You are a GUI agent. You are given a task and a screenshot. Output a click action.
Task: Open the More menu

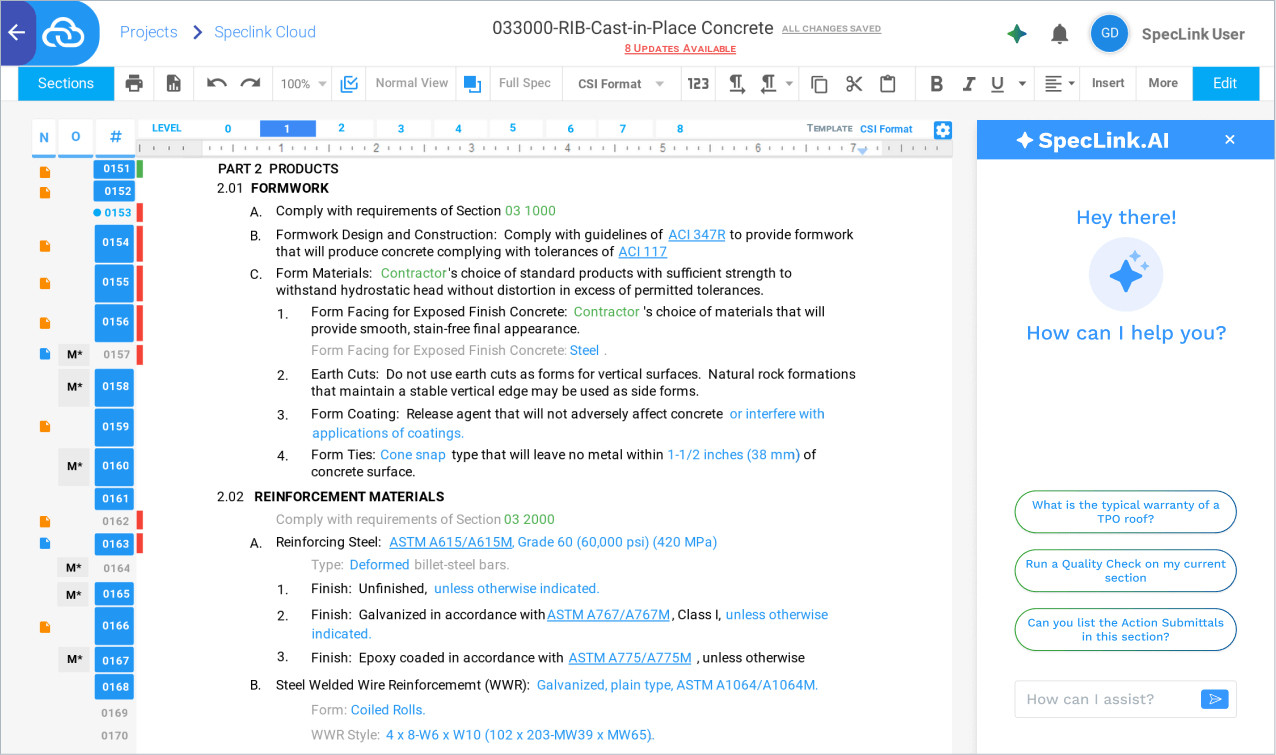(x=1163, y=83)
